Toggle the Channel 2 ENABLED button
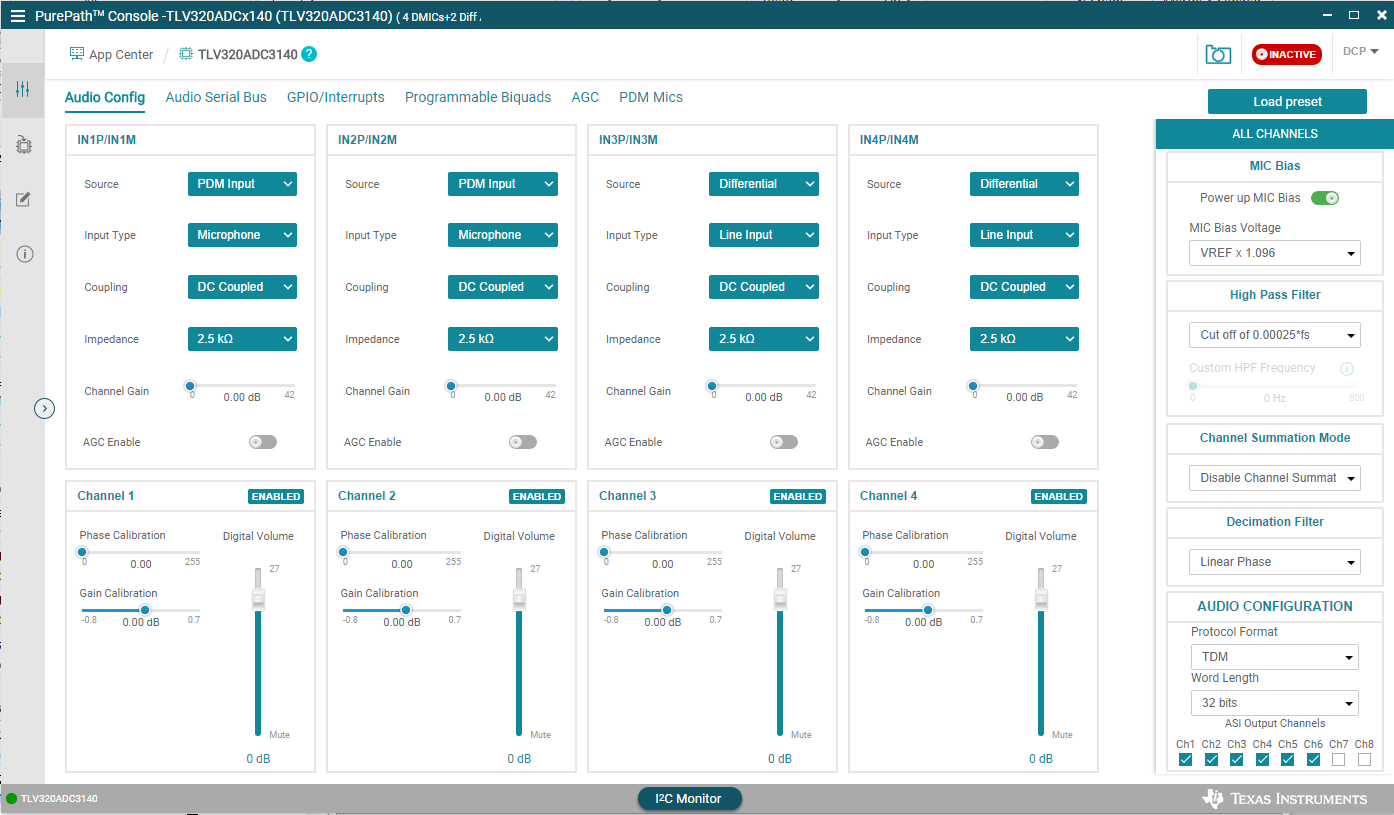Viewport: 1394px width, 815px height. [x=537, y=496]
